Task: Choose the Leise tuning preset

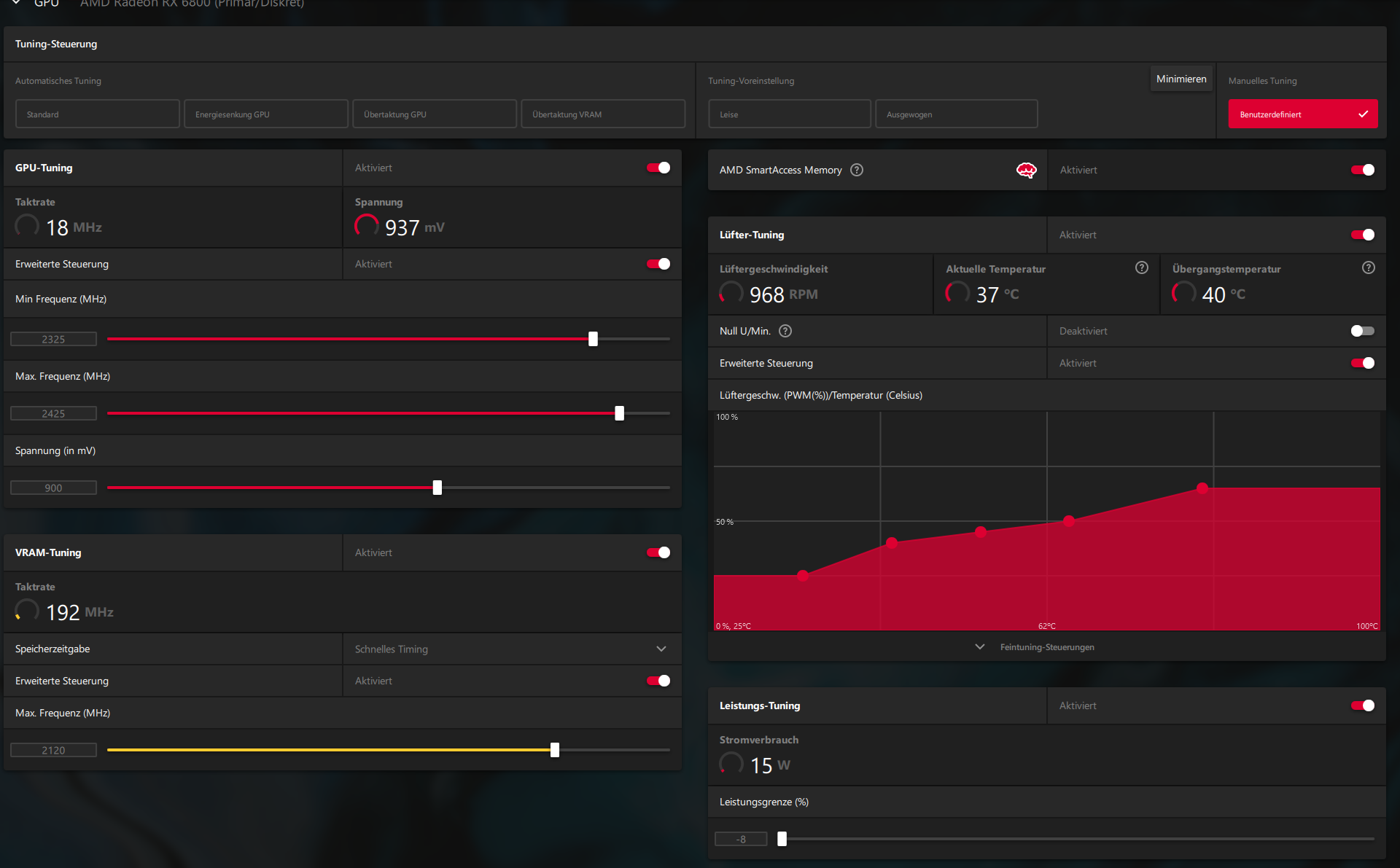Action: point(790,114)
